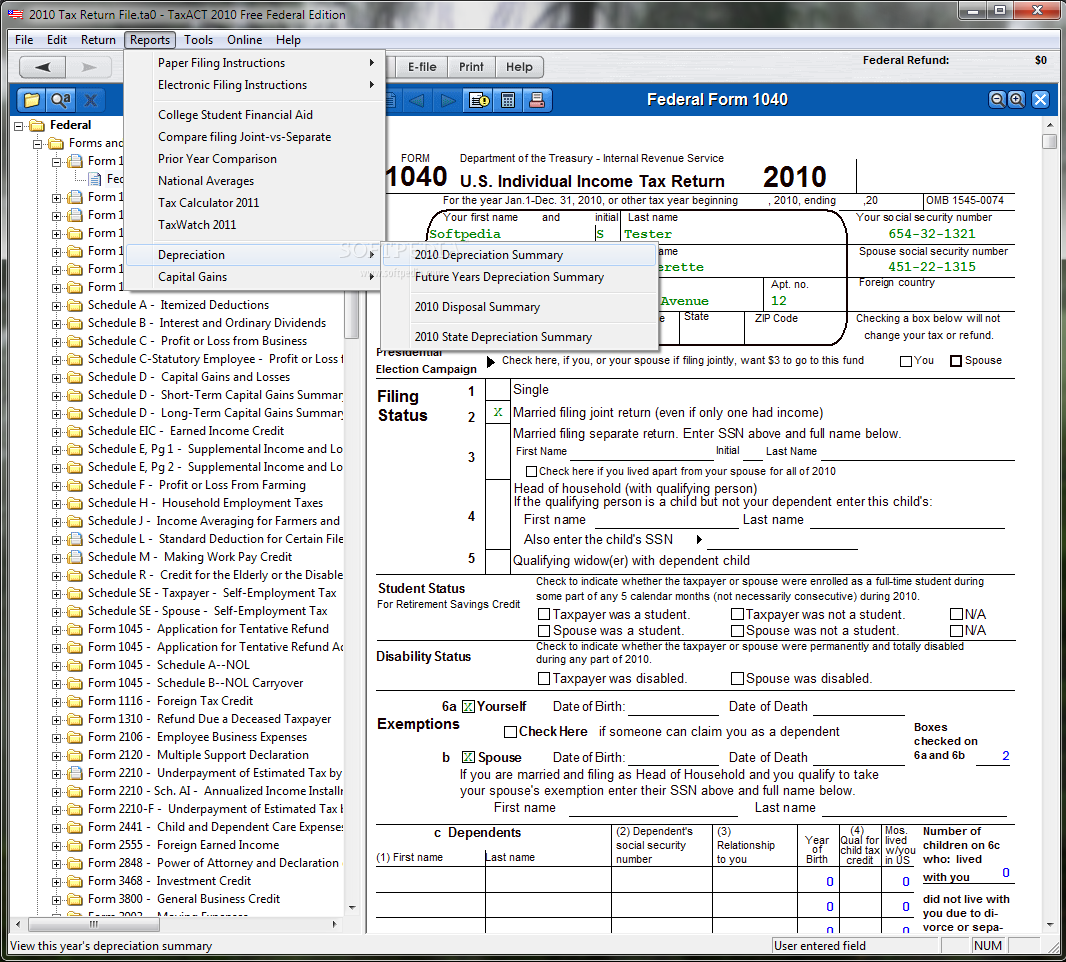Open the forms folder icon in panel toolbar
Image resolution: width=1066 pixels, height=962 pixels.
31,100
